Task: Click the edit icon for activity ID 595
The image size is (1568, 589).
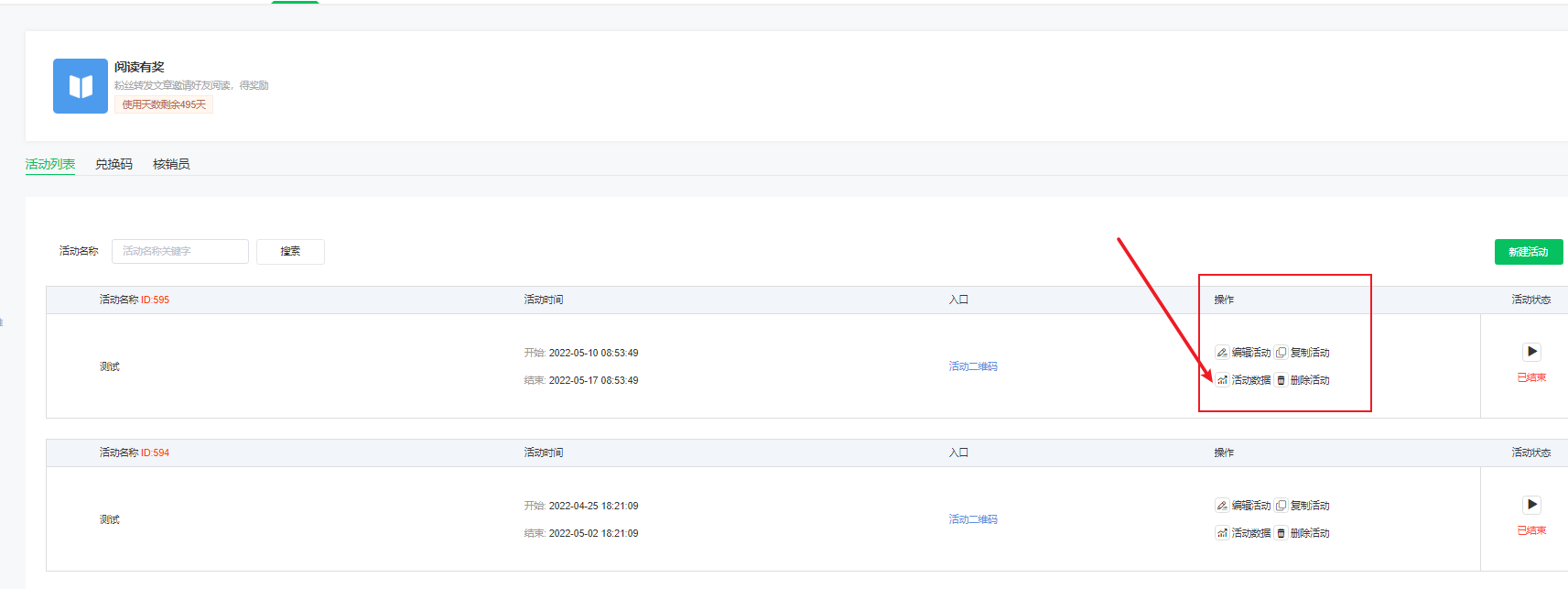Action: coord(1222,353)
